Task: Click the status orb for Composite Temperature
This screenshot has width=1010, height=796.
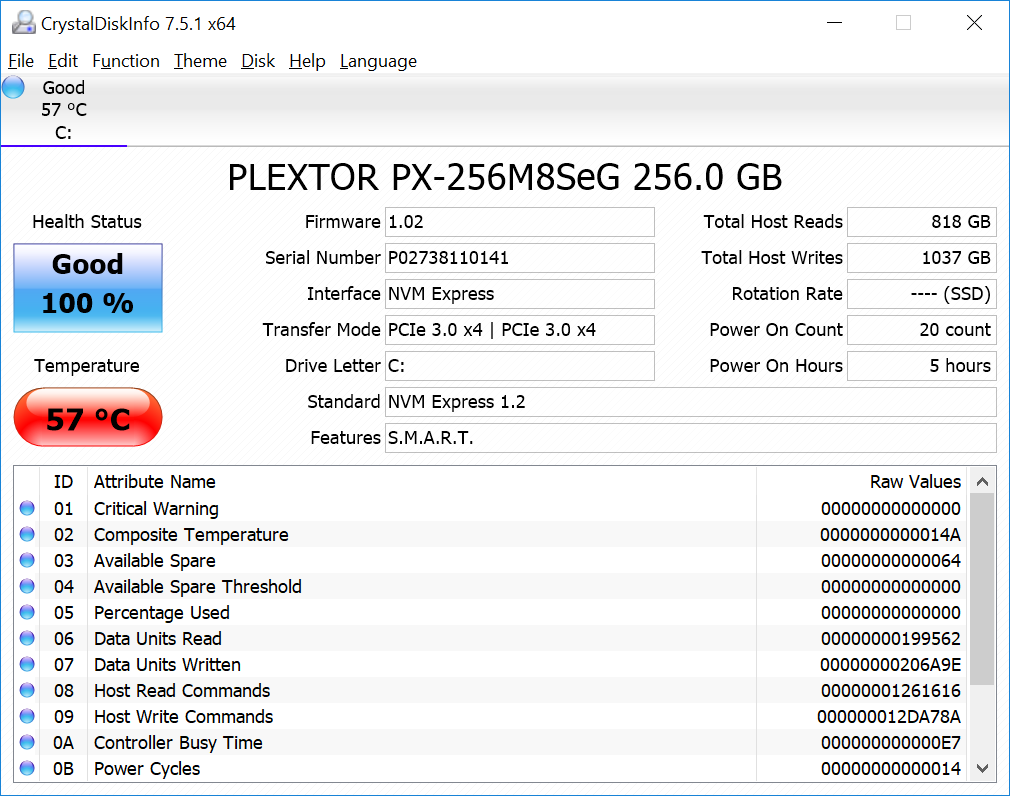Action: [x=27, y=534]
